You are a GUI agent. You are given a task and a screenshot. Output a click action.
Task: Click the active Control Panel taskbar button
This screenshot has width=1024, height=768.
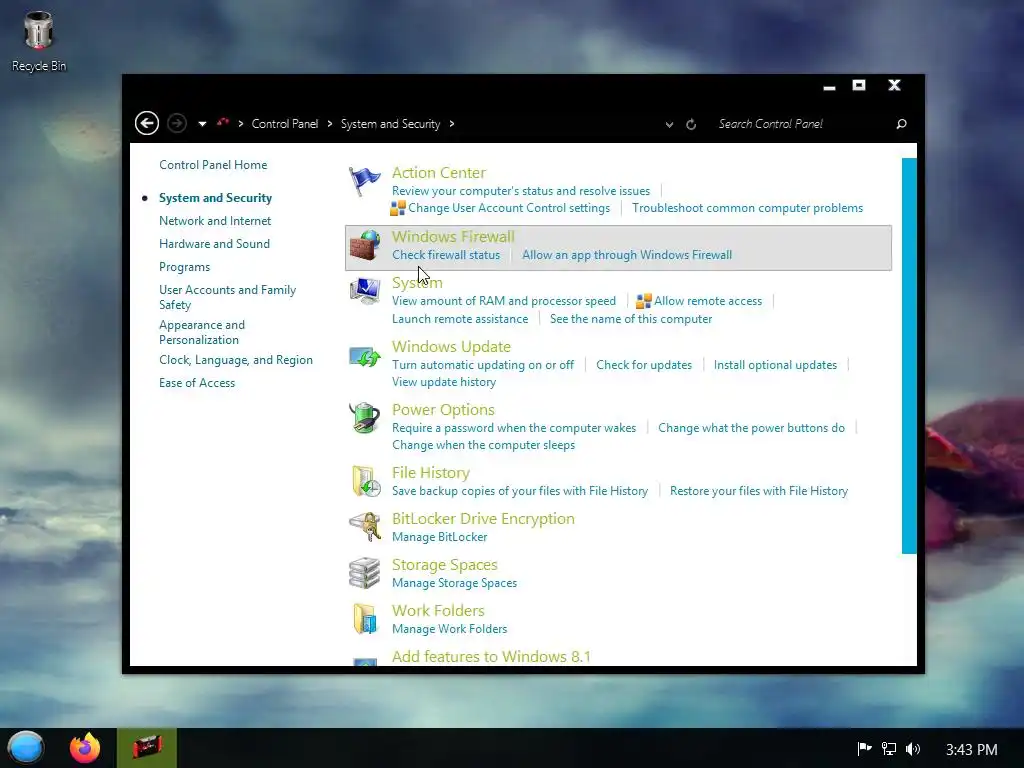(147, 748)
